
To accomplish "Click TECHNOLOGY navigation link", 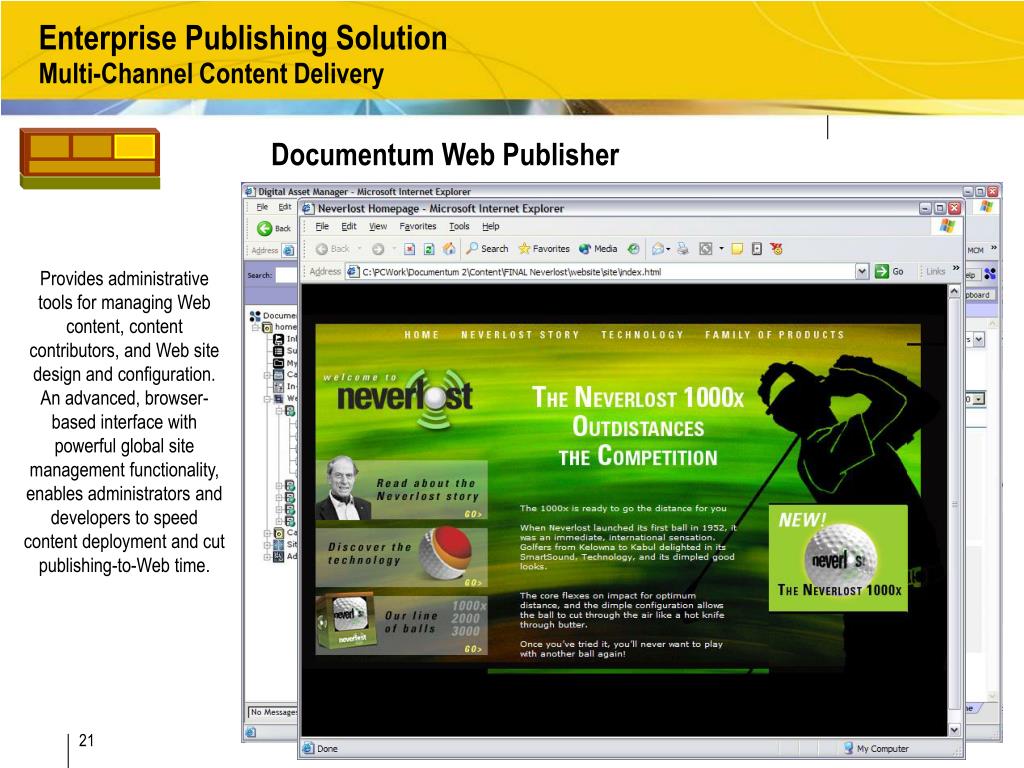I will [x=642, y=334].
